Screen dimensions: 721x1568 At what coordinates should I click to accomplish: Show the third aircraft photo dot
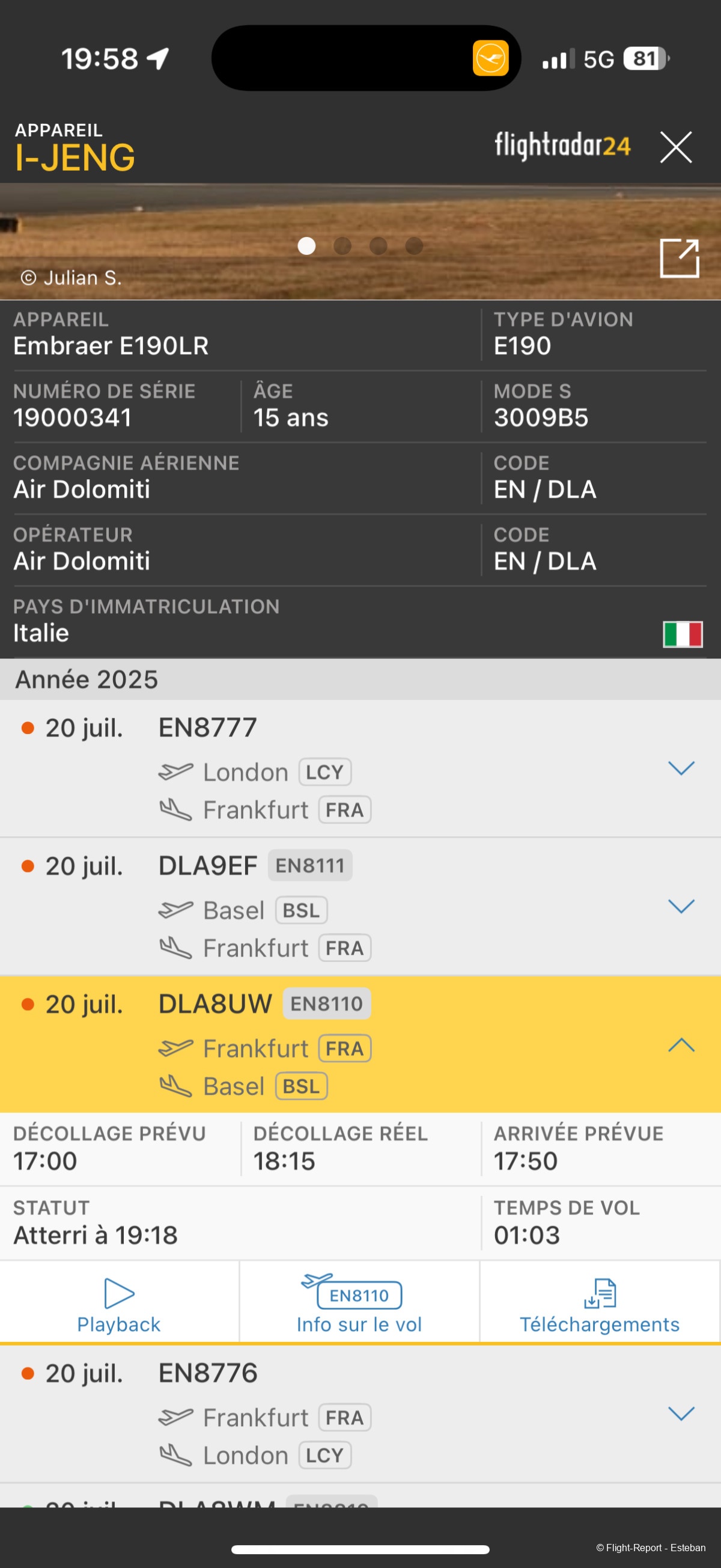pyautogui.click(x=379, y=246)
